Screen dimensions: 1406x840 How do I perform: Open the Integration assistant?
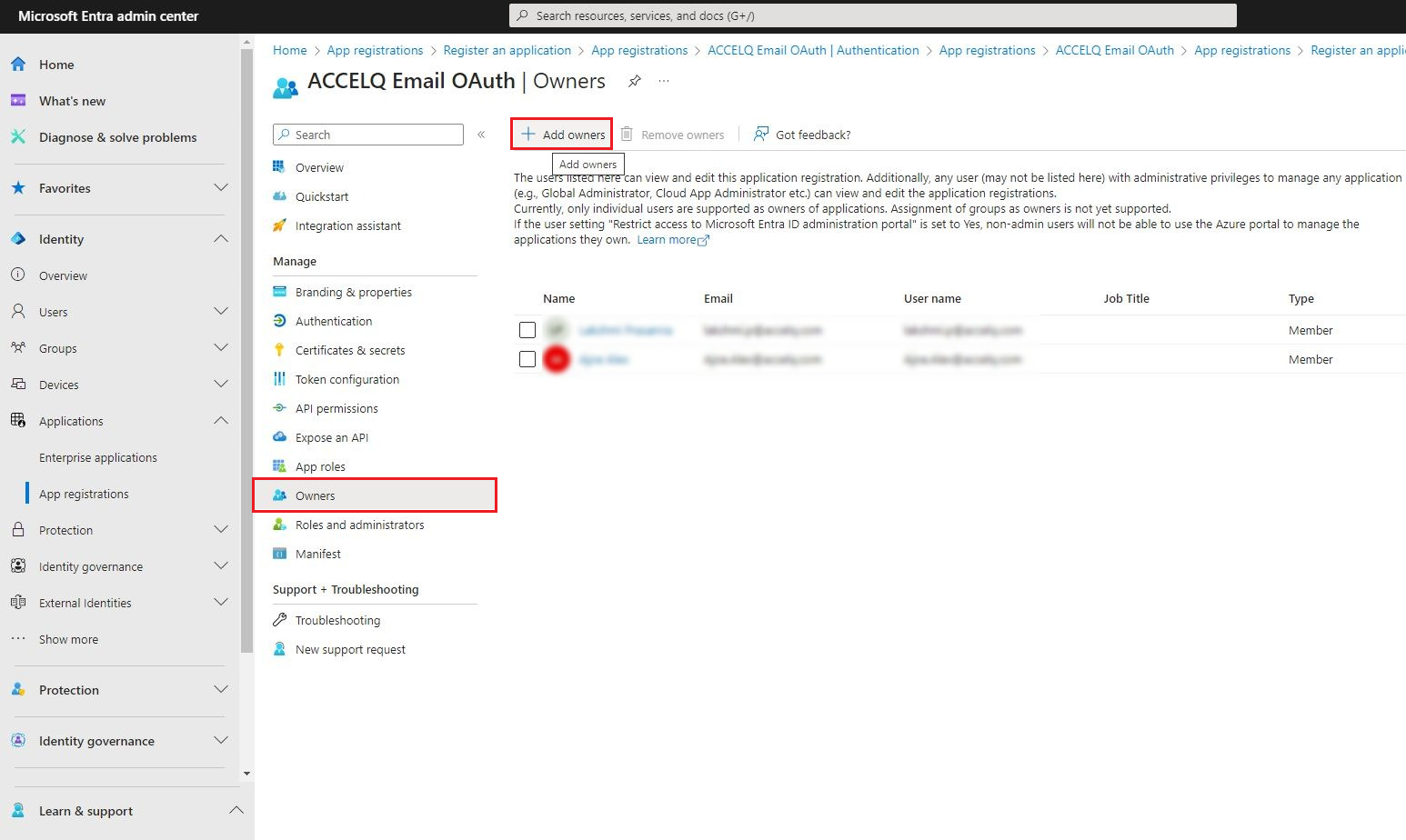[x=347, y=225]
